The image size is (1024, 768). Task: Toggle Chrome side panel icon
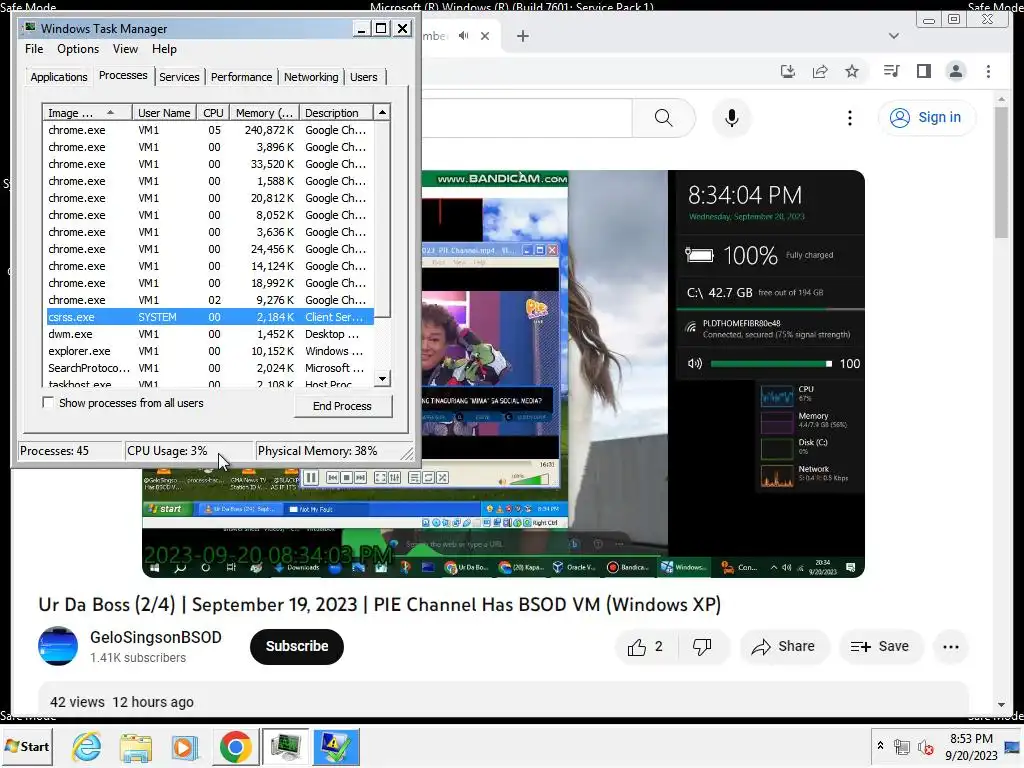point(923,71)
